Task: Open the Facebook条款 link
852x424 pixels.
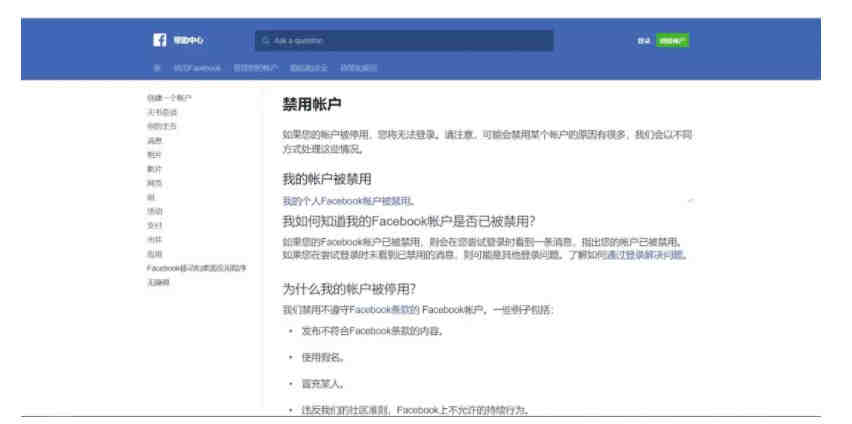Action: [384, 310]
